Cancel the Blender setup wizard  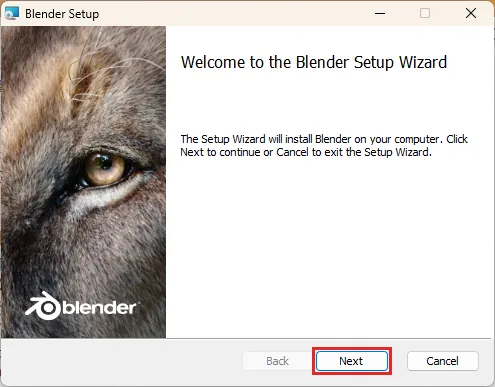point(442,361)
